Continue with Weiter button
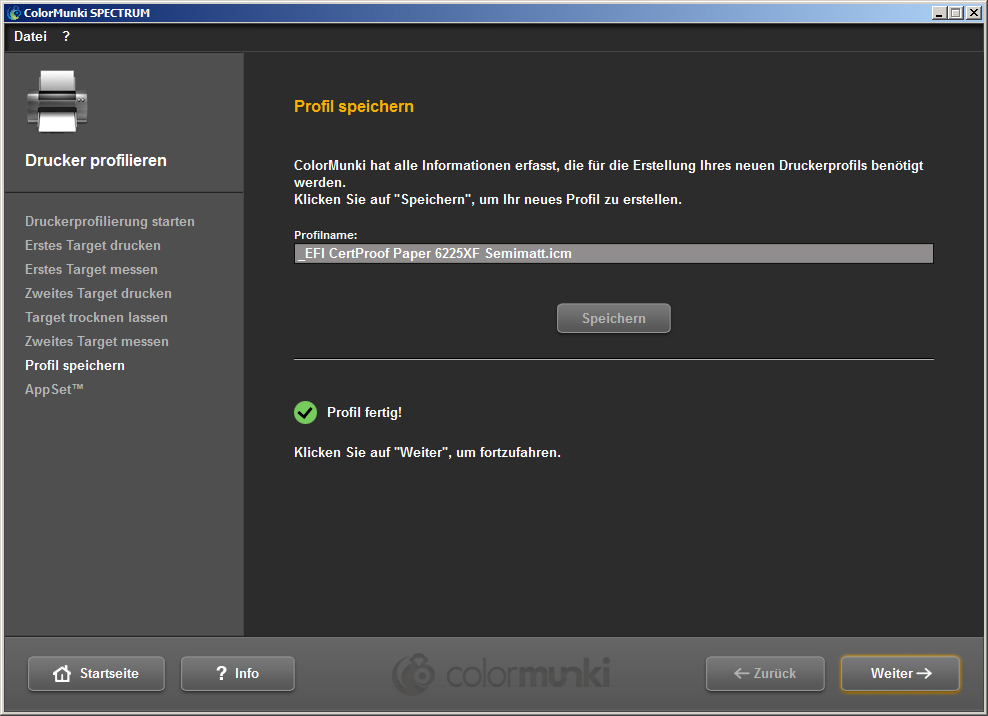988x716 pixels. click(900, 673)
